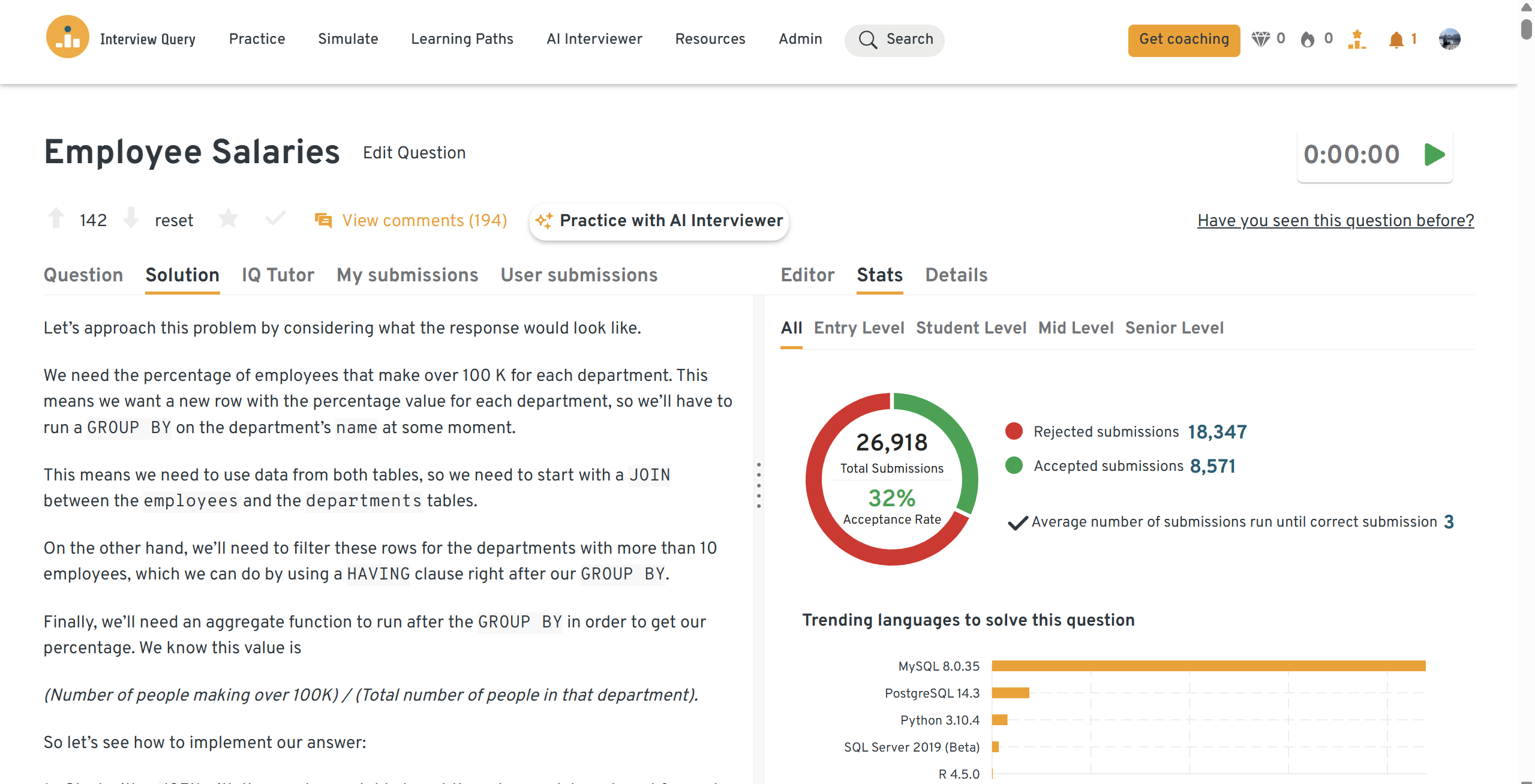Click the Interview Query logo icon
Image resolution: width=1535 pixels, height=784 pixels.
(67, 38)
